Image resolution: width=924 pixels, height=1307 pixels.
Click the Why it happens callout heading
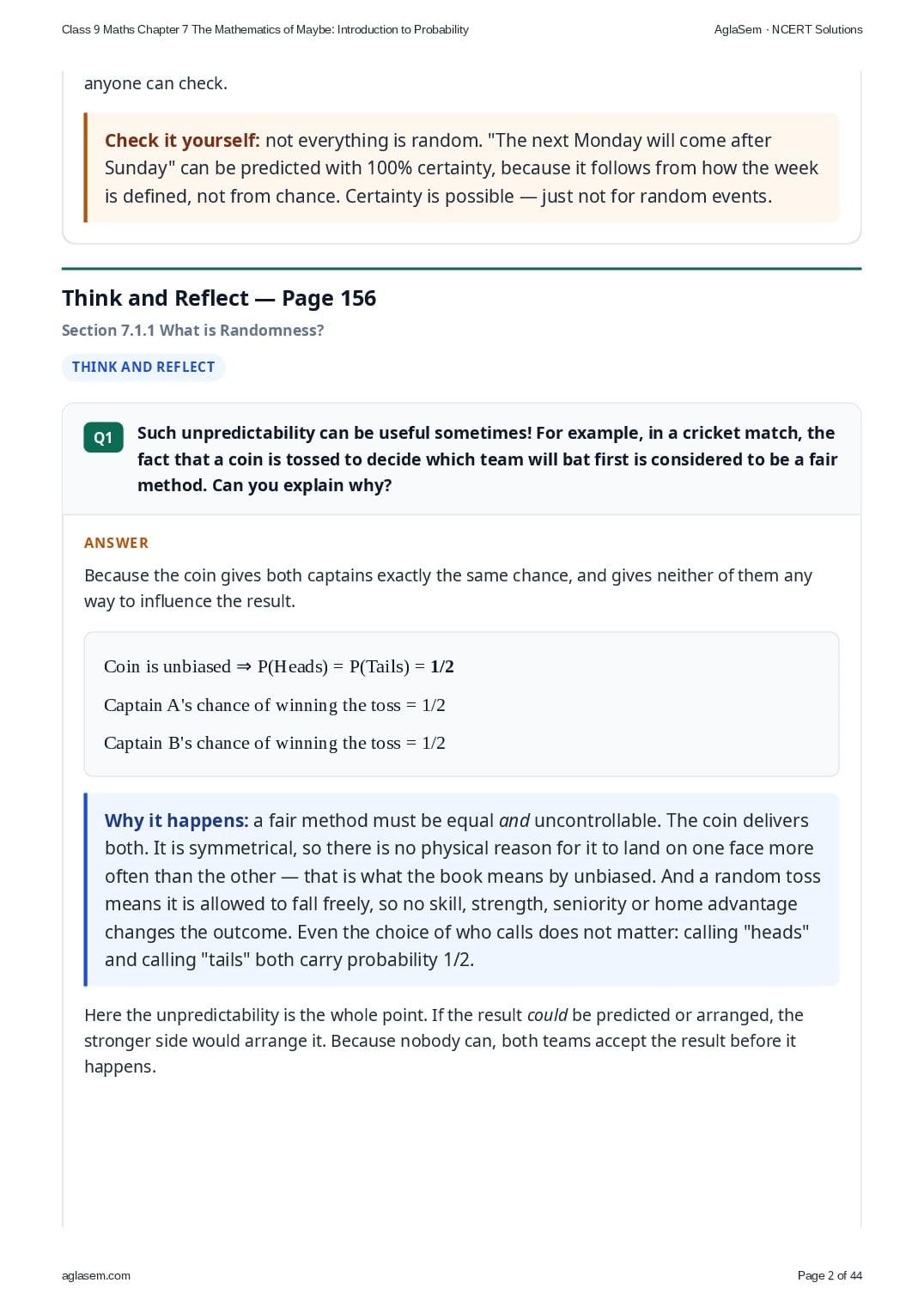177,820
